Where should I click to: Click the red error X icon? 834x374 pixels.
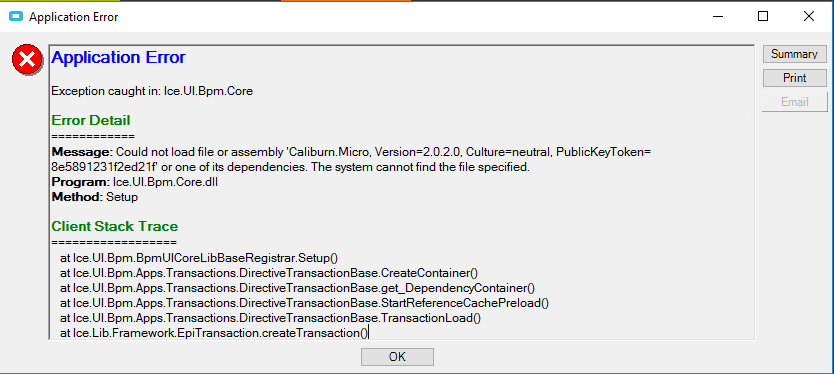pos(27,59)
